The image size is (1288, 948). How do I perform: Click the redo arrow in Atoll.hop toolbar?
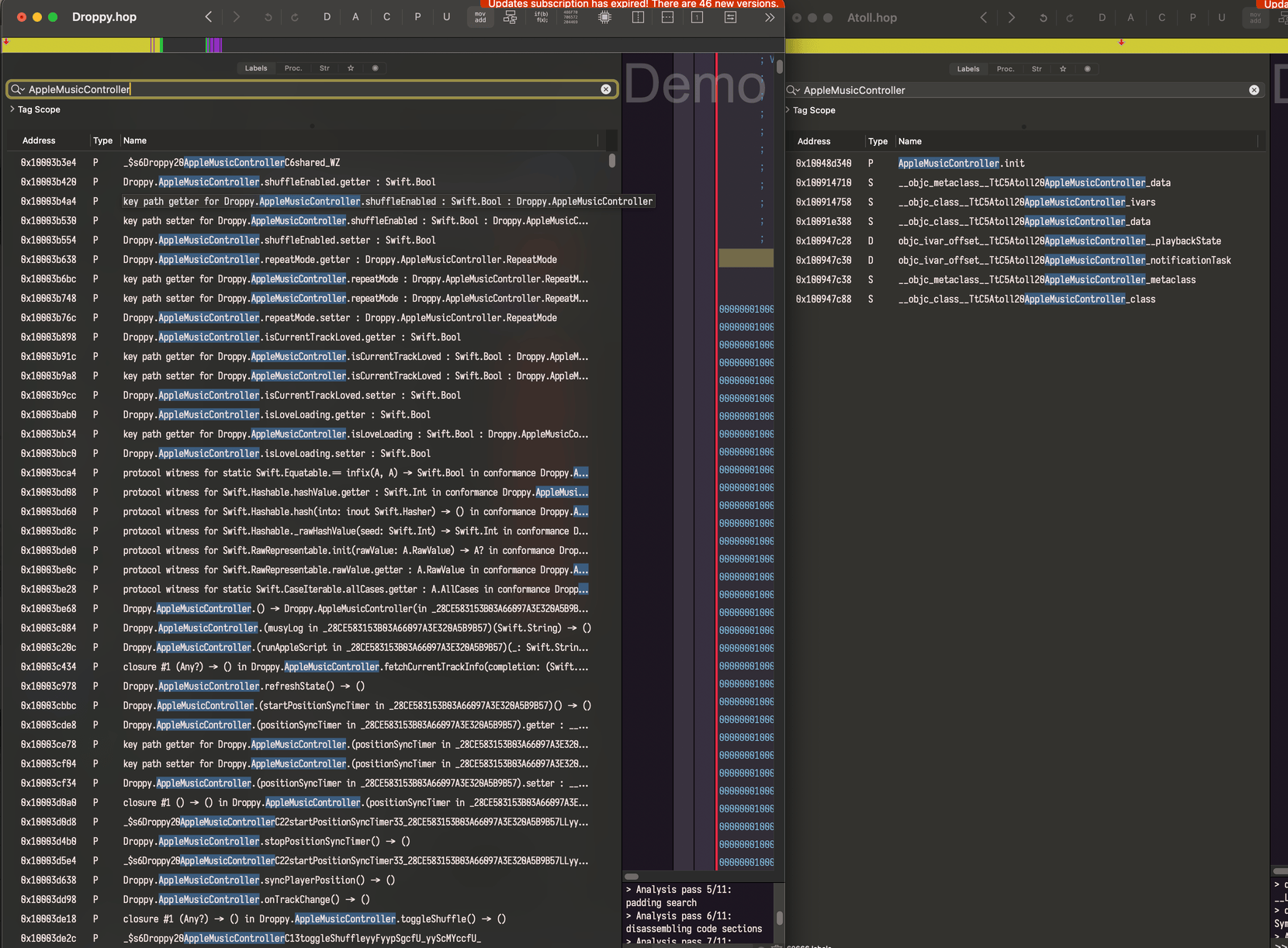click(x=1070, y=18)
